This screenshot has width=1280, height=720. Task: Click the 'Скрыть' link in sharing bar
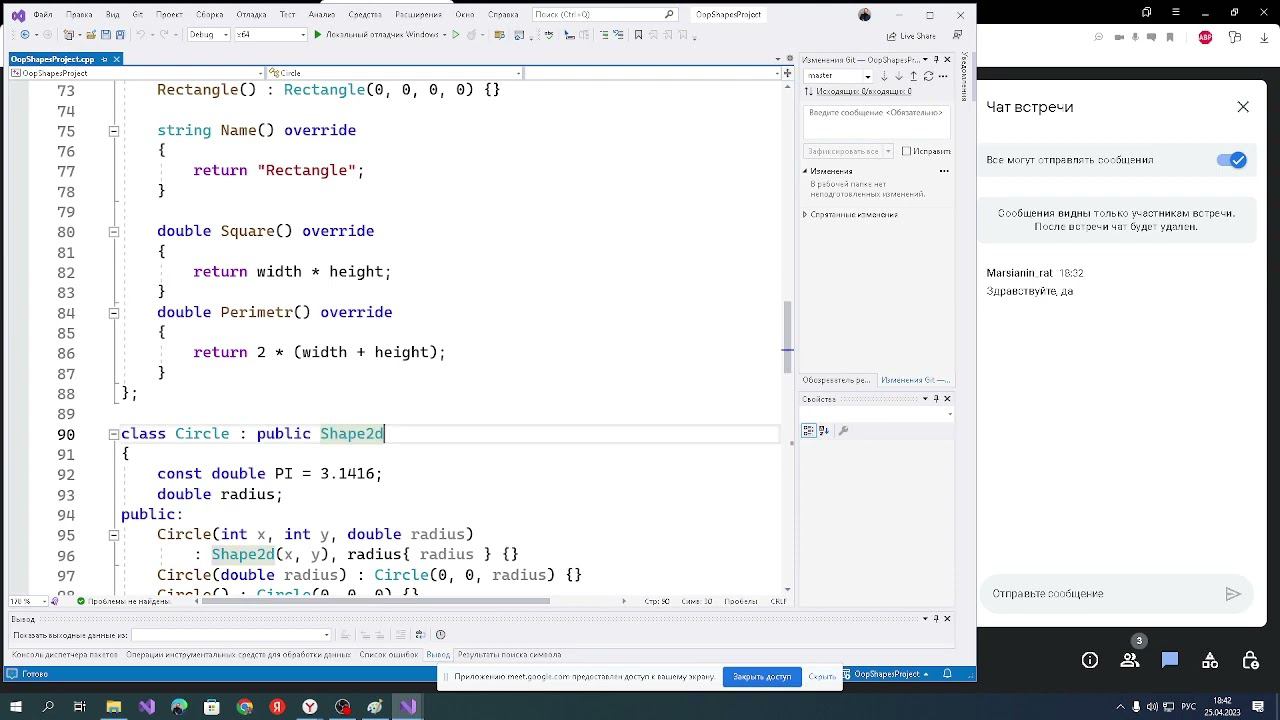[x=822, y=677]
